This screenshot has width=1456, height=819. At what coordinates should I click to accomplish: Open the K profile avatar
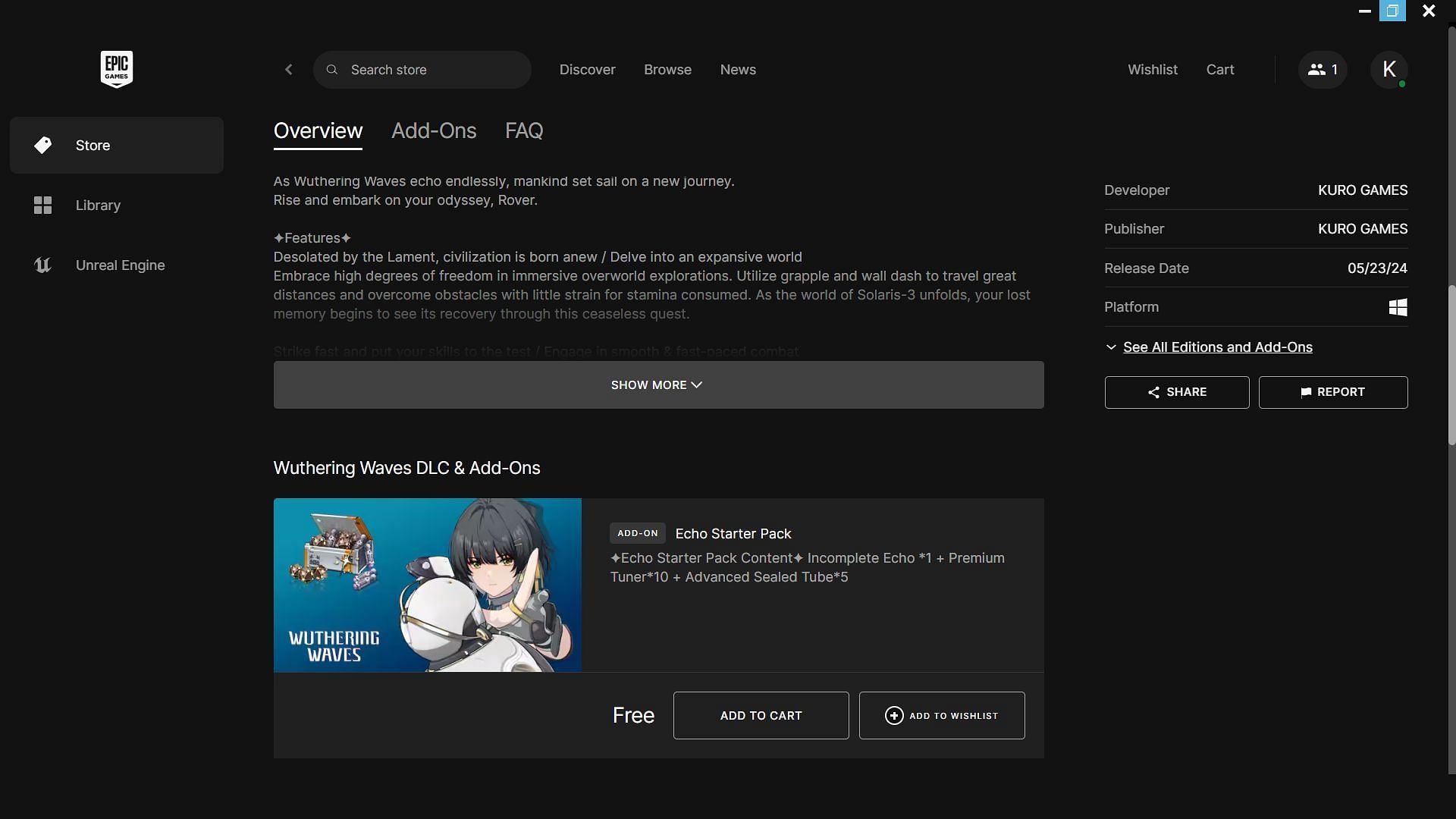click(x=1389, y=70)
